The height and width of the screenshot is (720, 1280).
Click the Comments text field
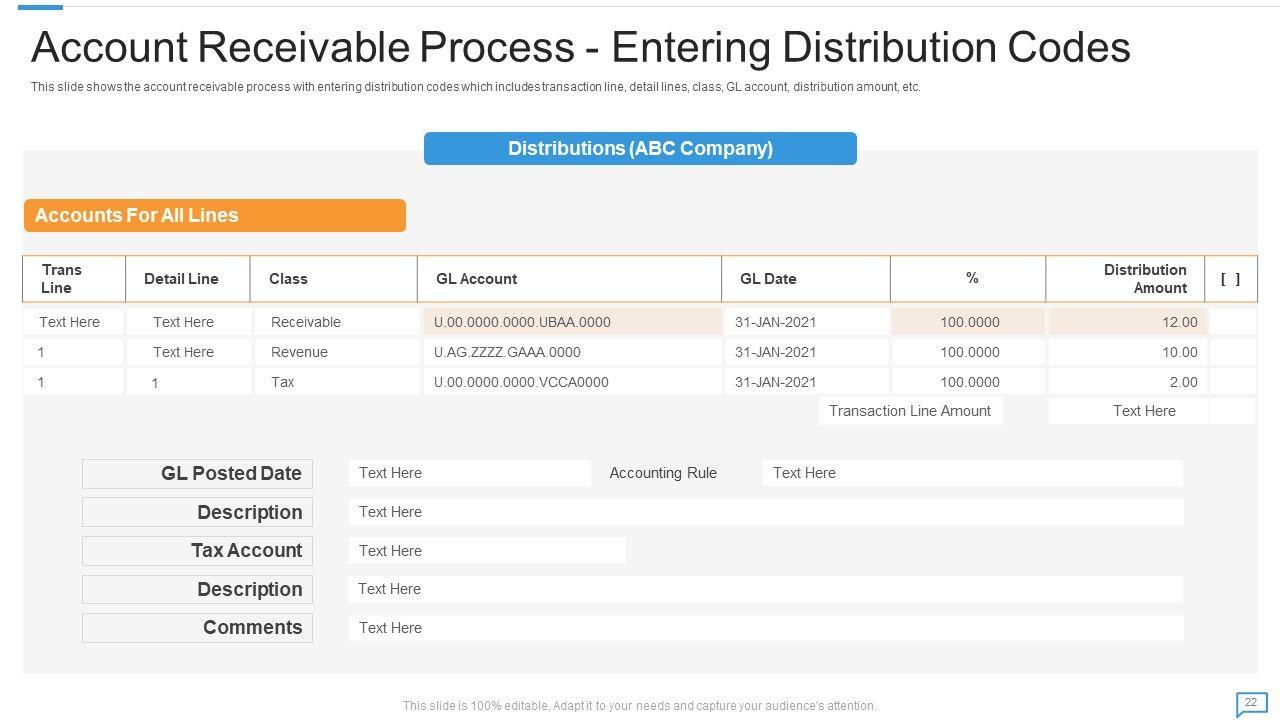point(765,628)
